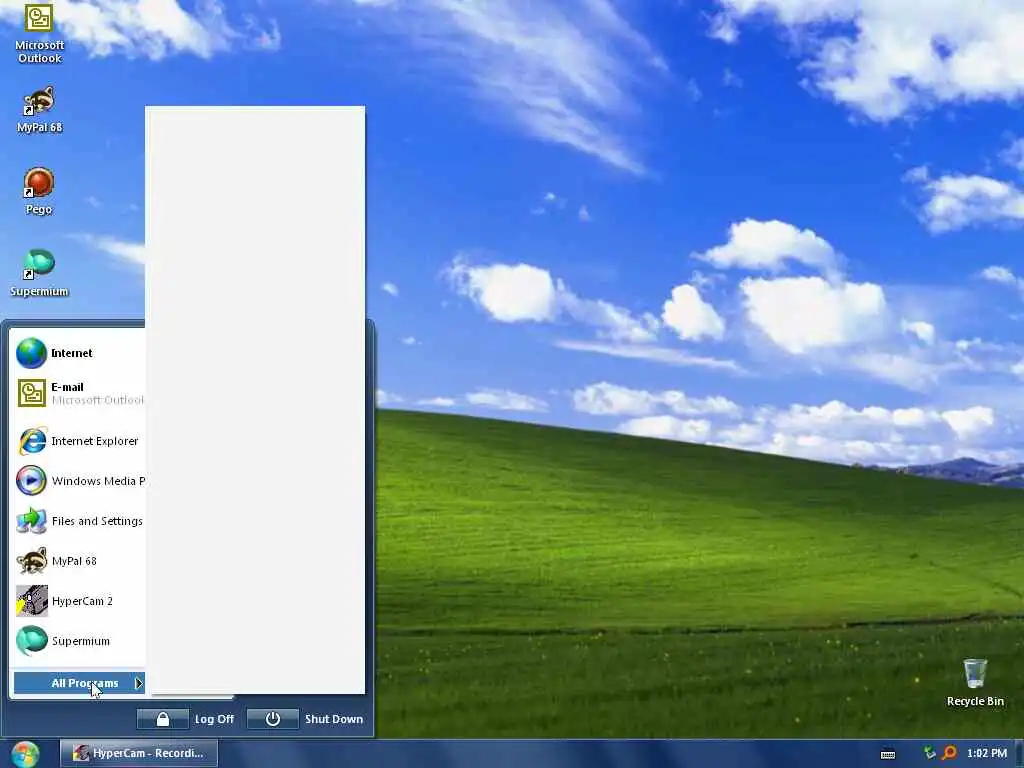The image size is (1024, 768).
Task: Click the Shut Down text label
Action: [334, 719]
